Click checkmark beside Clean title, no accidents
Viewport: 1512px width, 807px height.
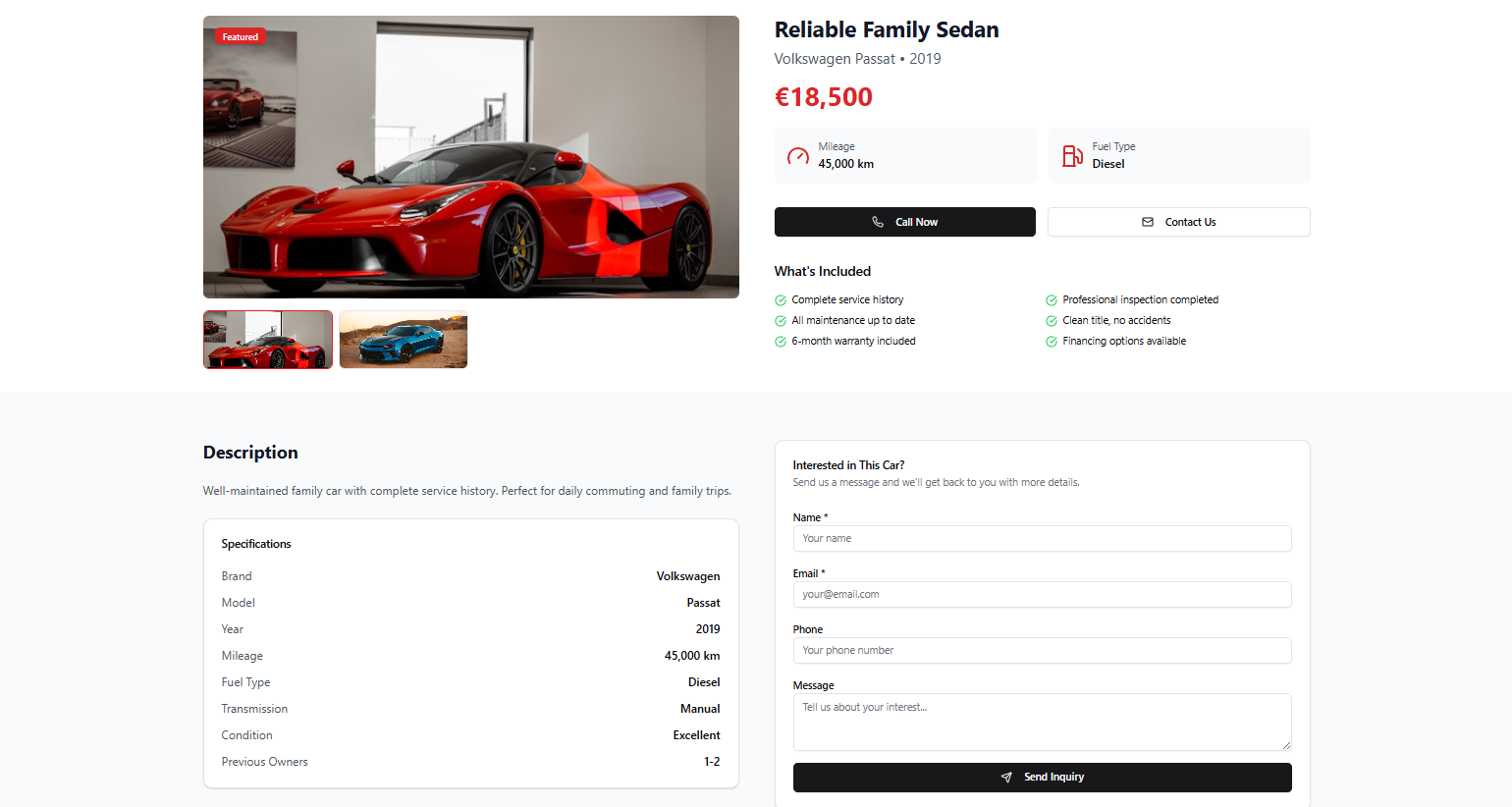click(x=1052, y=321)
